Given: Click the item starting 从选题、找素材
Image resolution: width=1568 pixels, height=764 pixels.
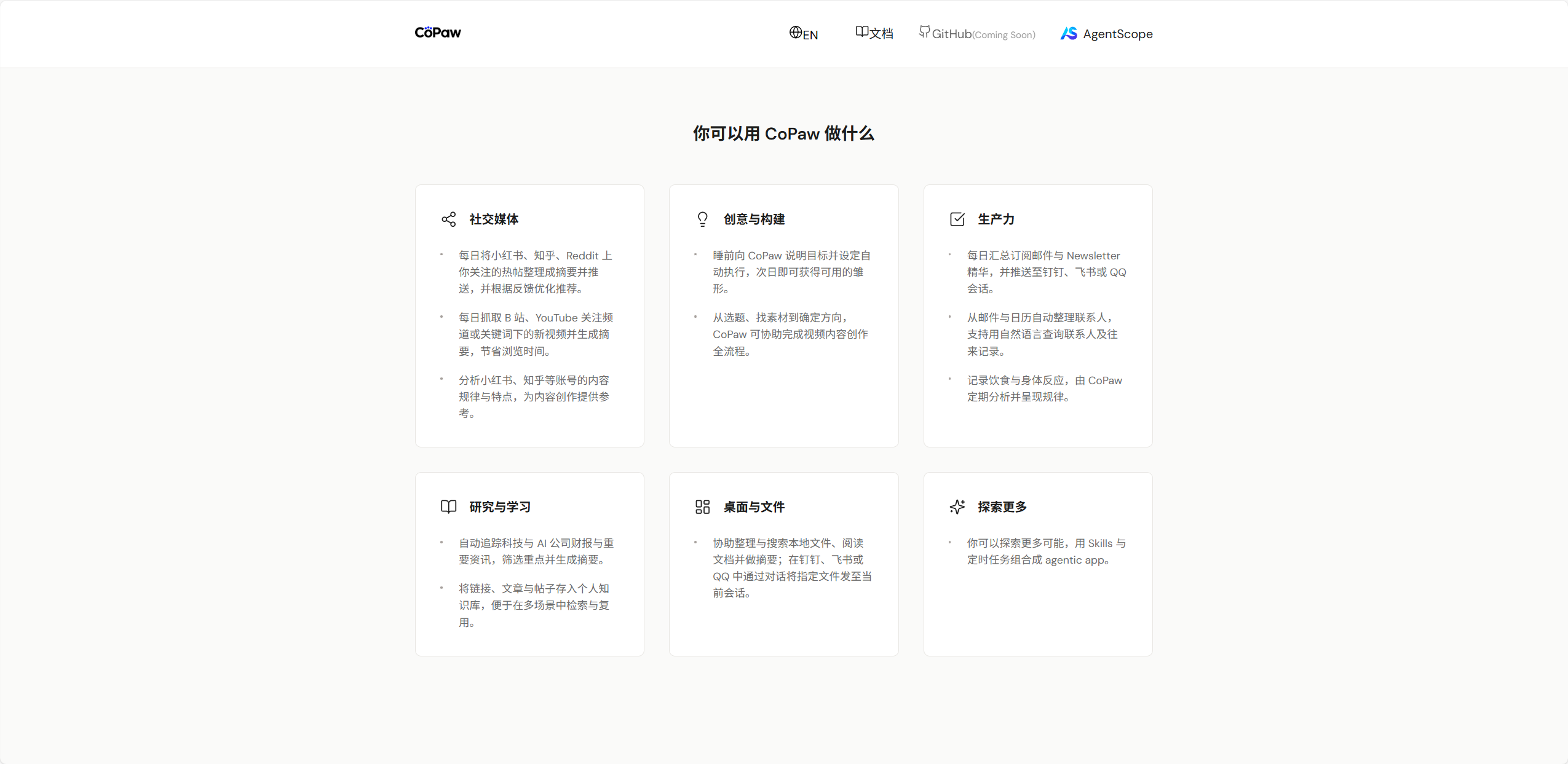Looking at the screenshot, I should (x=791, y=334).
